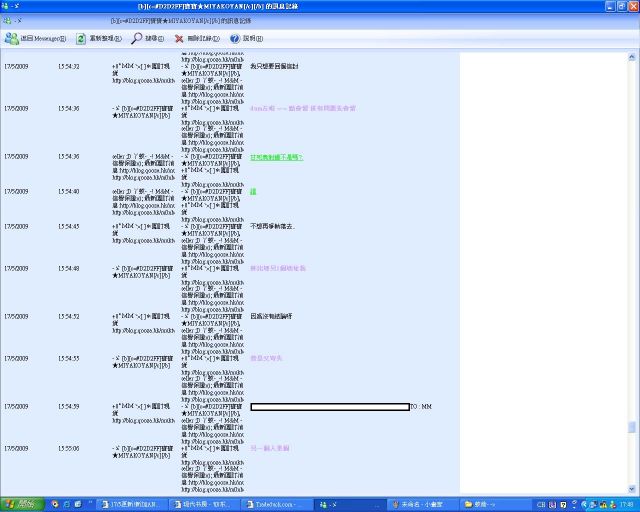Click the Back to Messenger people icon

click(11, 38)
